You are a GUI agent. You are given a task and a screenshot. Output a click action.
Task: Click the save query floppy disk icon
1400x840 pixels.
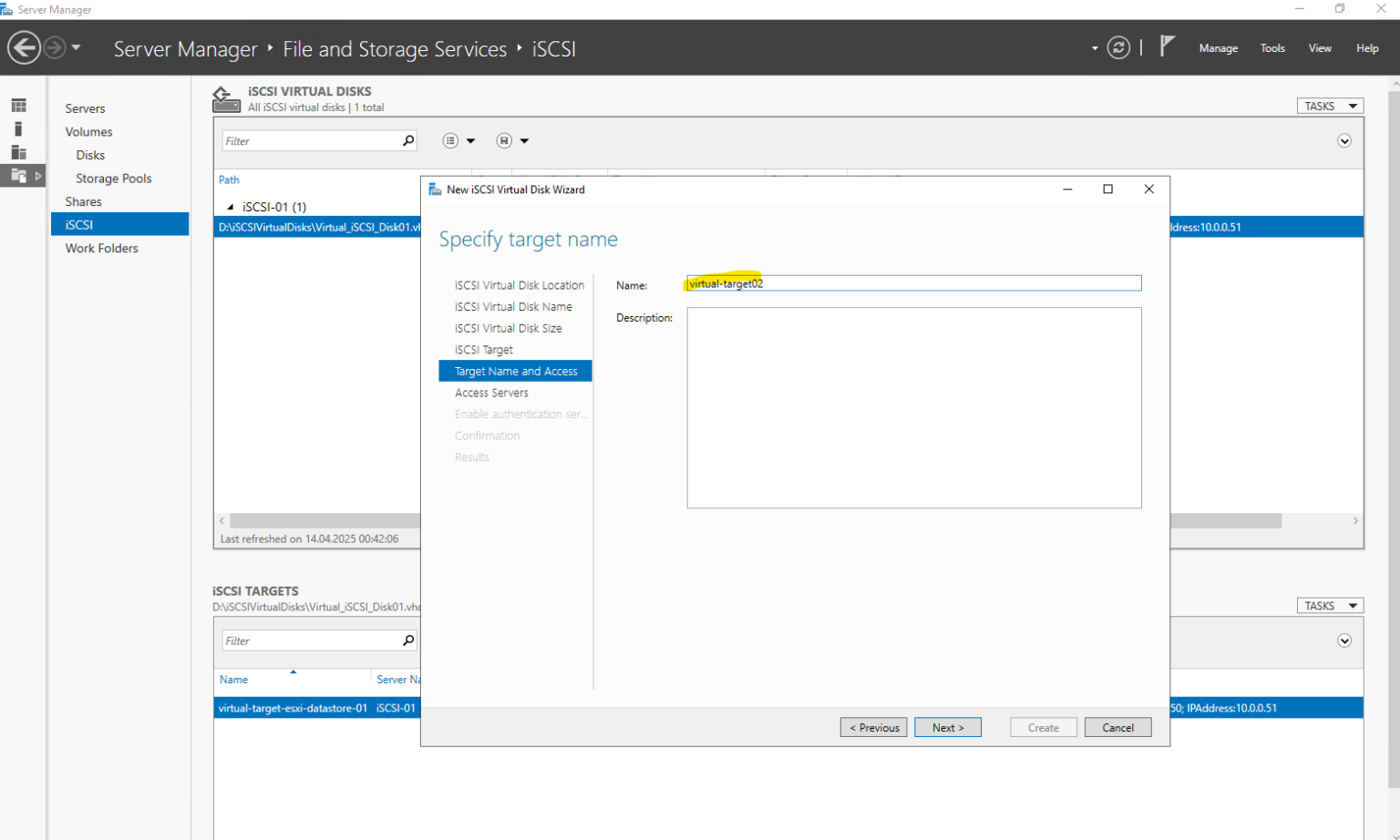point(503,140)
